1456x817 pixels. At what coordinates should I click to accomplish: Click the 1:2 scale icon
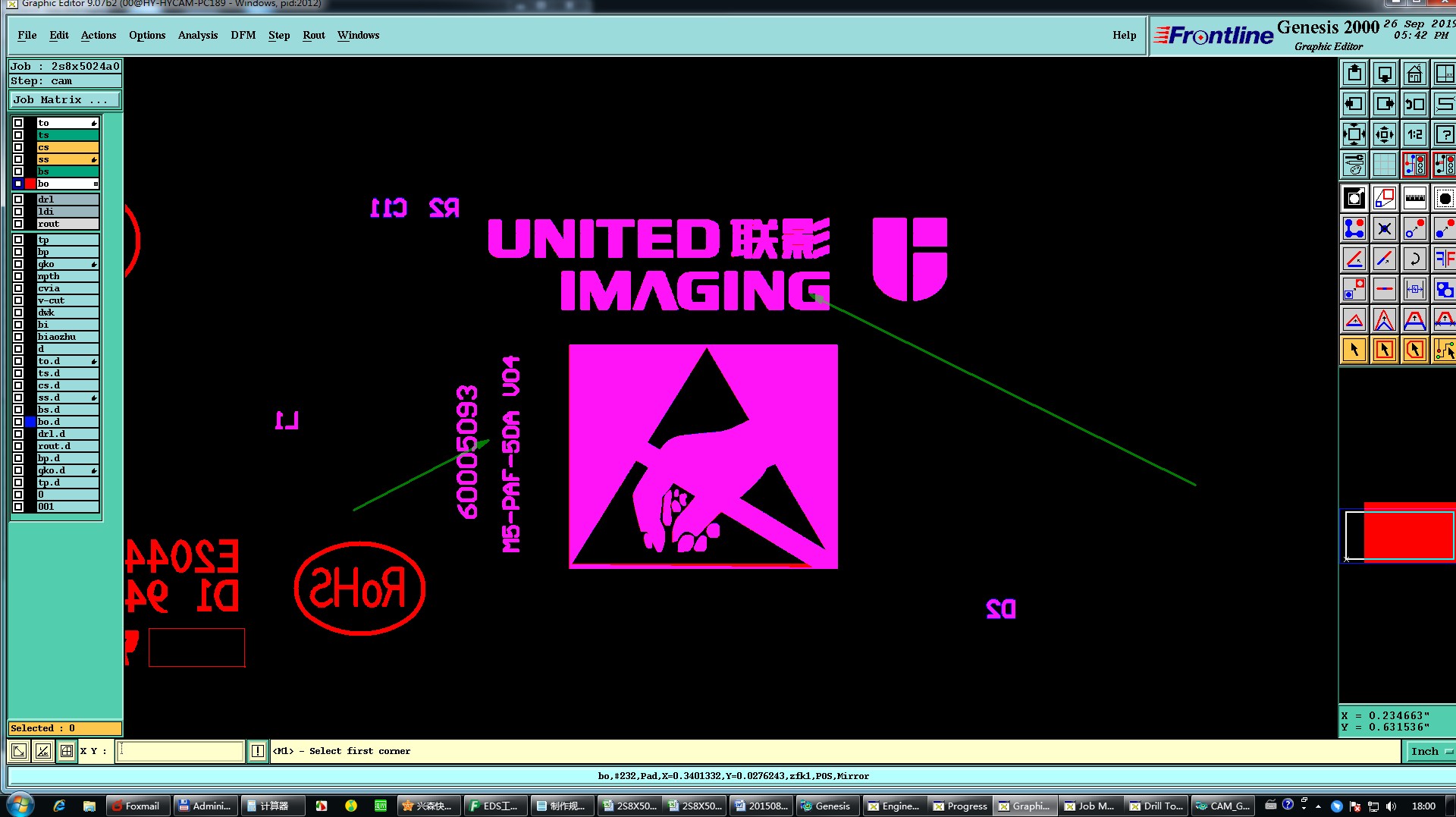1414,134
